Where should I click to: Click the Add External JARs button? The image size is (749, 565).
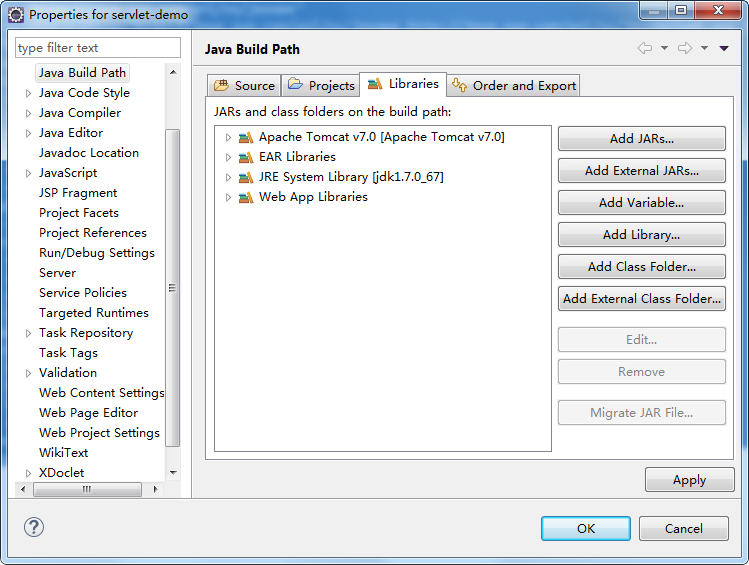click(641, 171)
